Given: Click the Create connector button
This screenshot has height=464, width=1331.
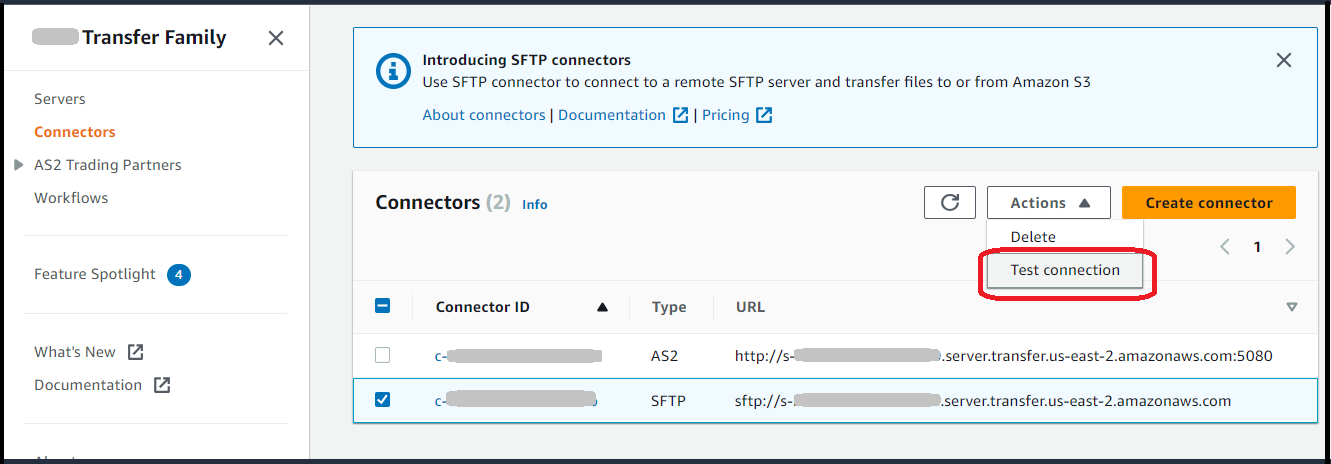Looking at the screenshot, I should tap(1208, 203).
